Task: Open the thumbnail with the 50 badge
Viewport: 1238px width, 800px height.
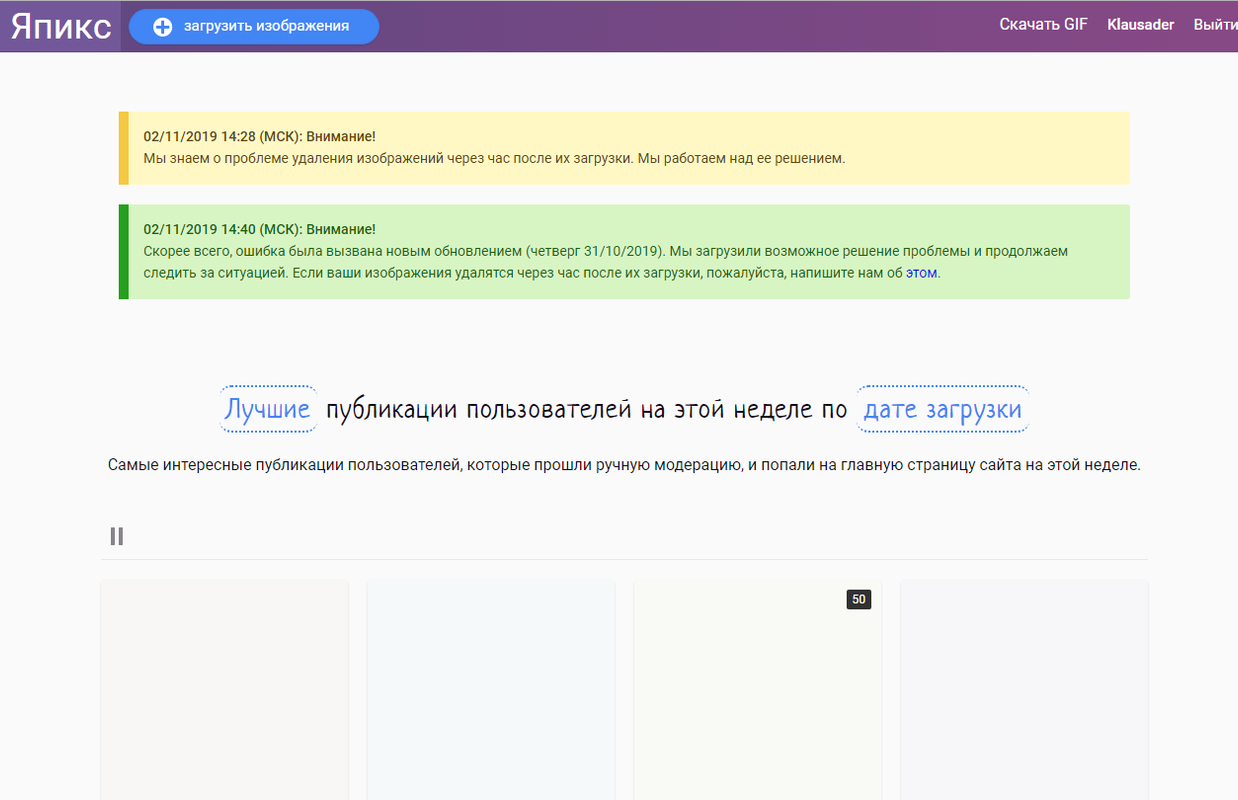Action: pyautogui.click(x=757, y=690)
